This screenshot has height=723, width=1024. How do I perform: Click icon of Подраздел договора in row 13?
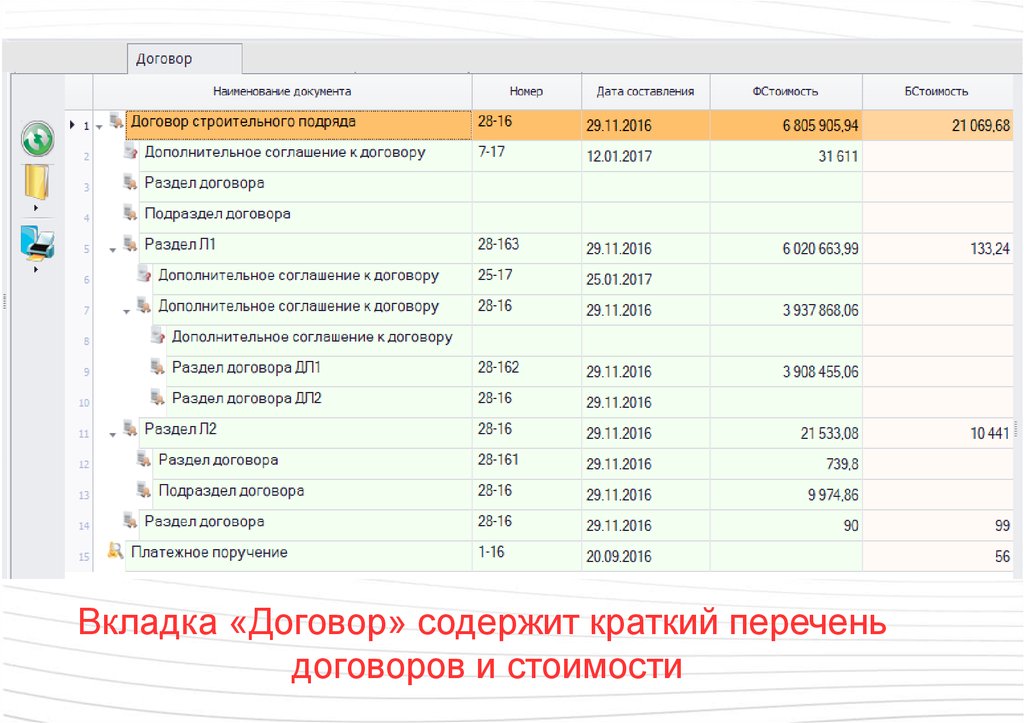point(144,490)
